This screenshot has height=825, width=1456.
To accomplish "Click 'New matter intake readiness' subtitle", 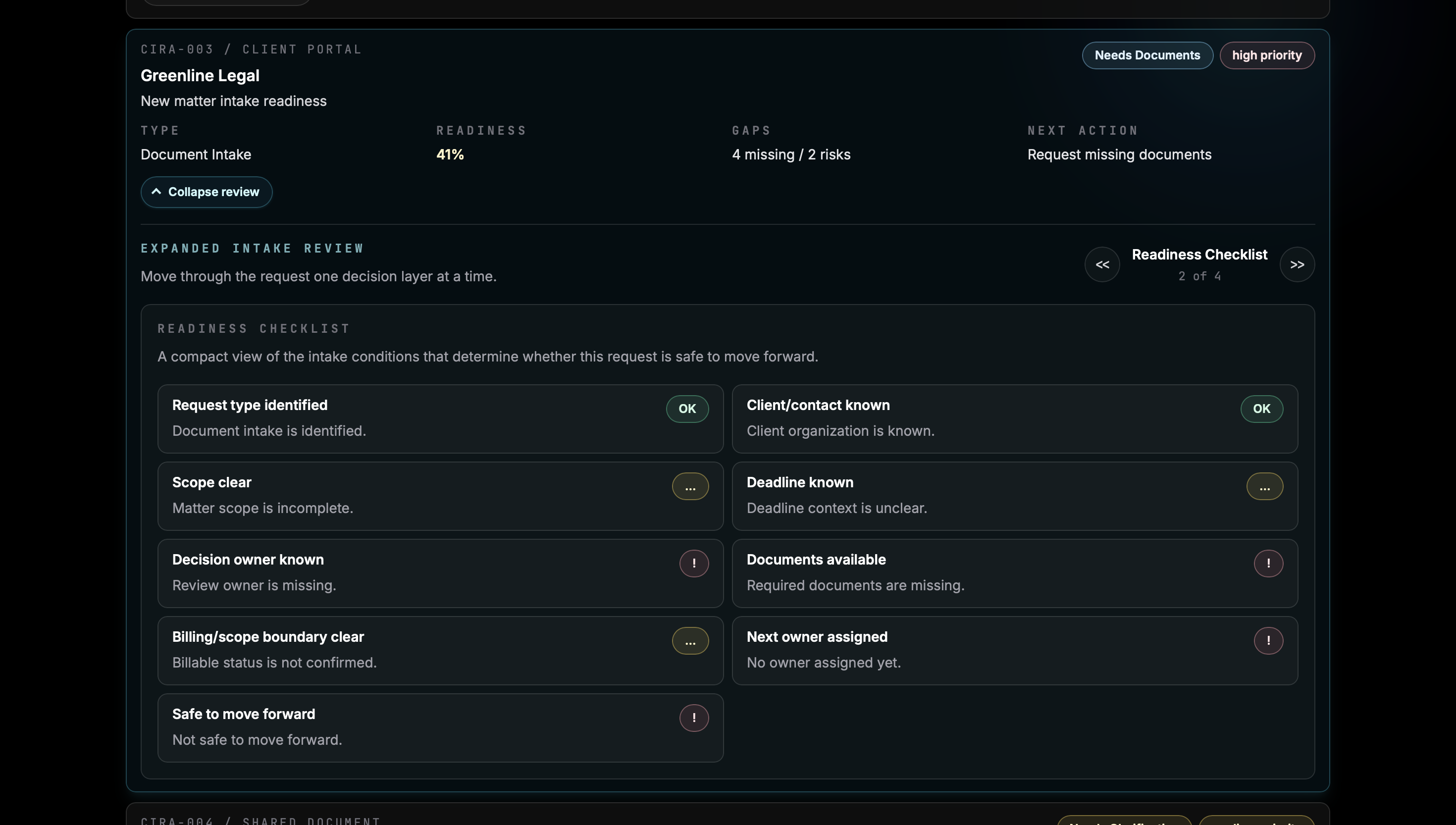I will tap(233, 101).
